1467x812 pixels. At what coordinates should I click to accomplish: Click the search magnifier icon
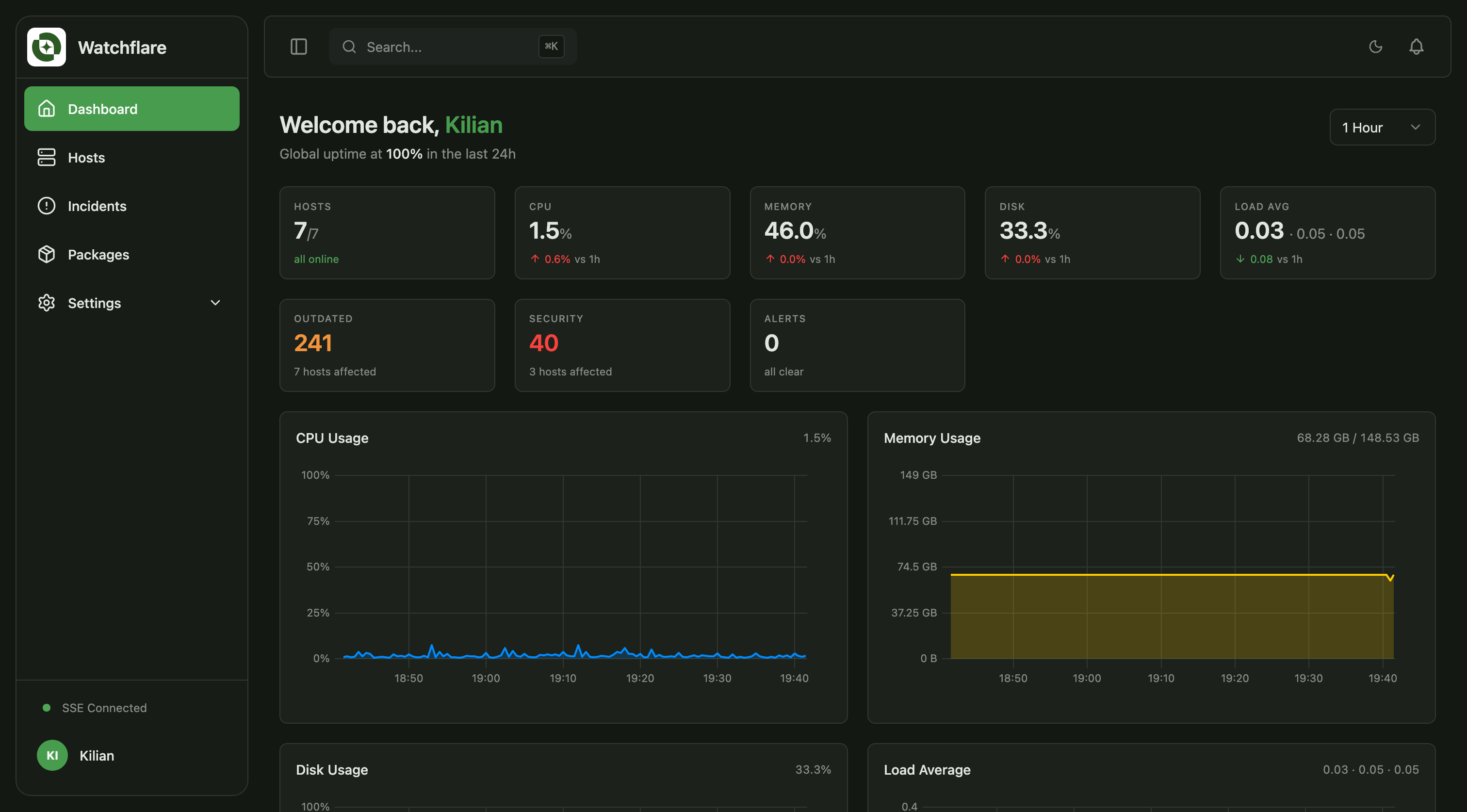pyautogui.click(x=349, y=47)
